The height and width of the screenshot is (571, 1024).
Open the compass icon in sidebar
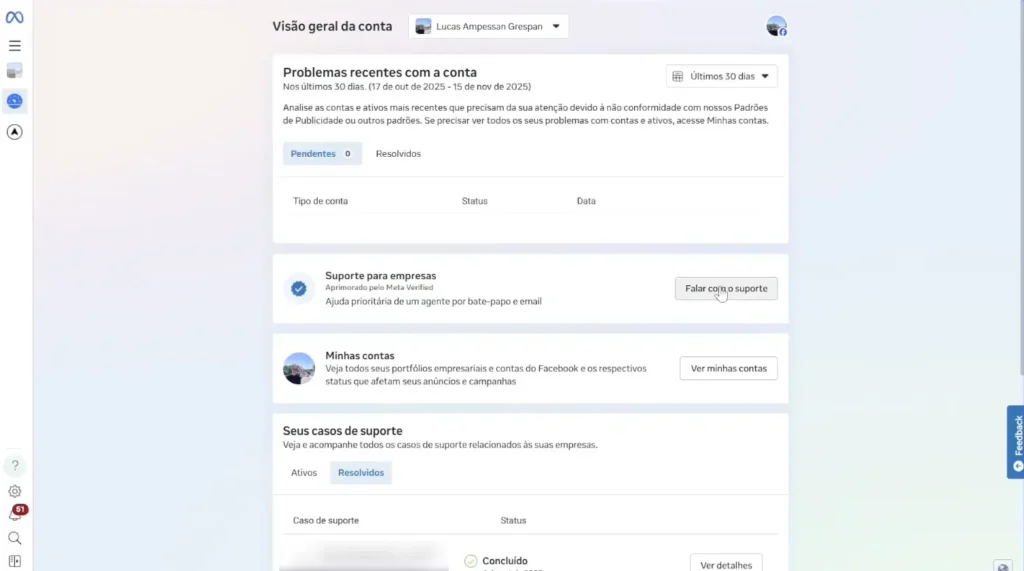(14, 132)
